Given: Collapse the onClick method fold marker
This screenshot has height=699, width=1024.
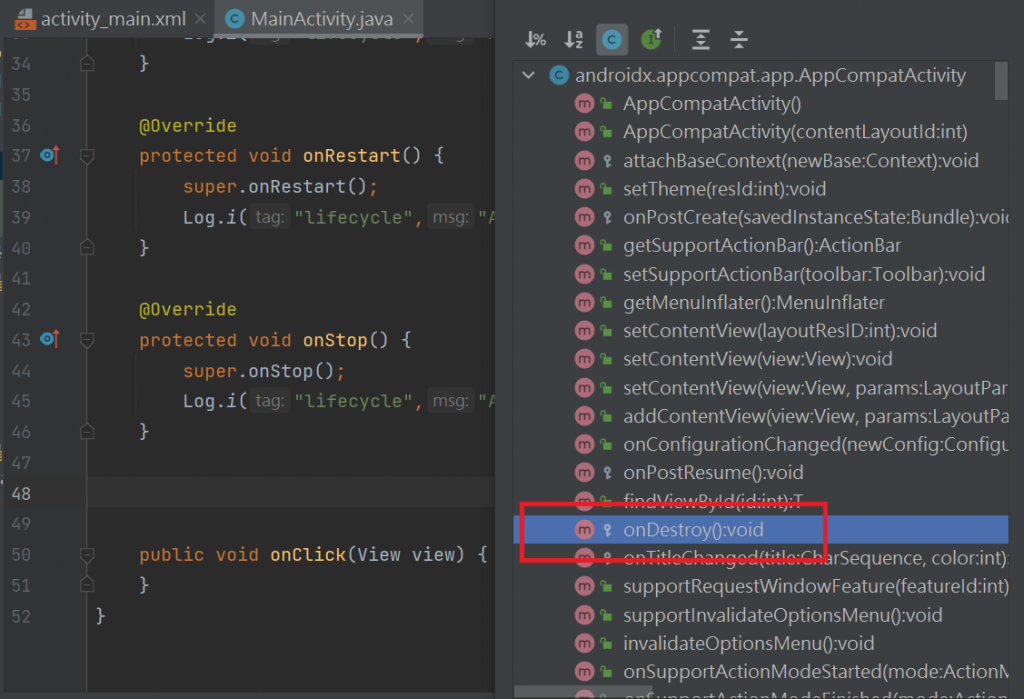Looking at the screenshot, I should pyautogui.click(x=87, y=555).
